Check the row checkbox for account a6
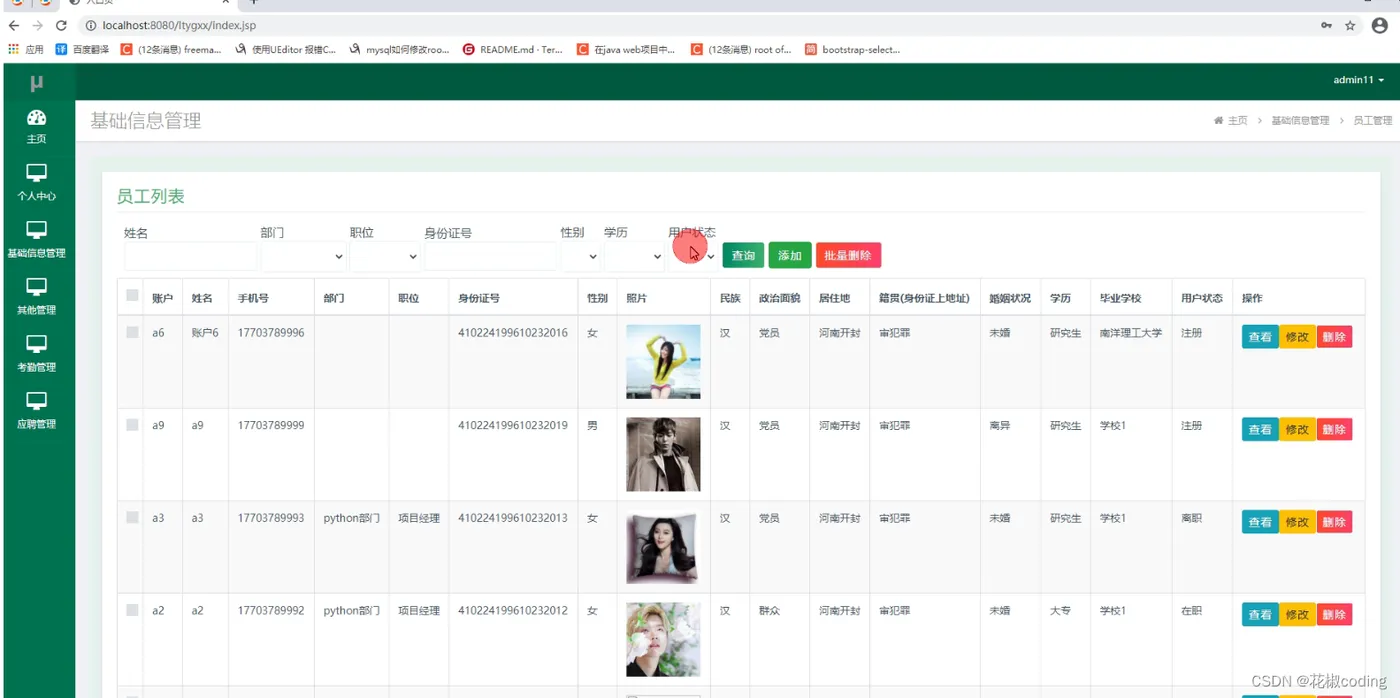 [132, 332]
